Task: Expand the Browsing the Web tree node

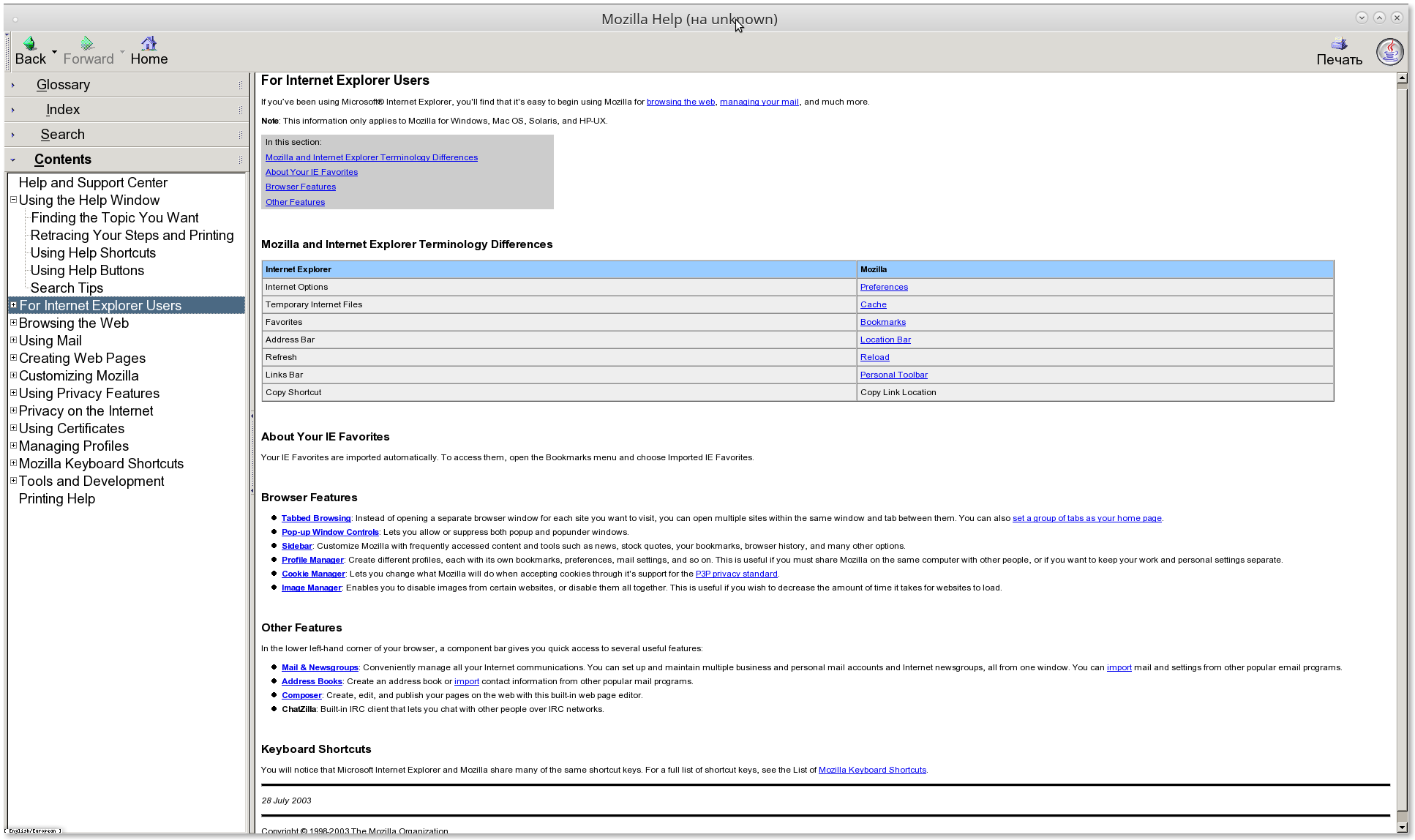Action: [13, 323]
